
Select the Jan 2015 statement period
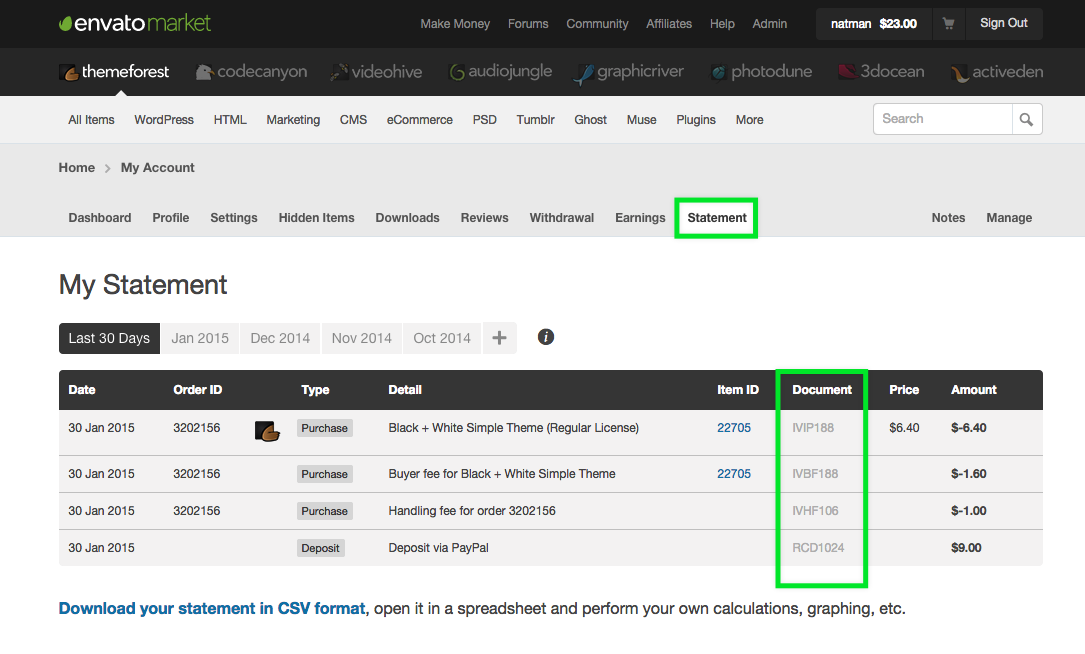(x=200, y=338)
